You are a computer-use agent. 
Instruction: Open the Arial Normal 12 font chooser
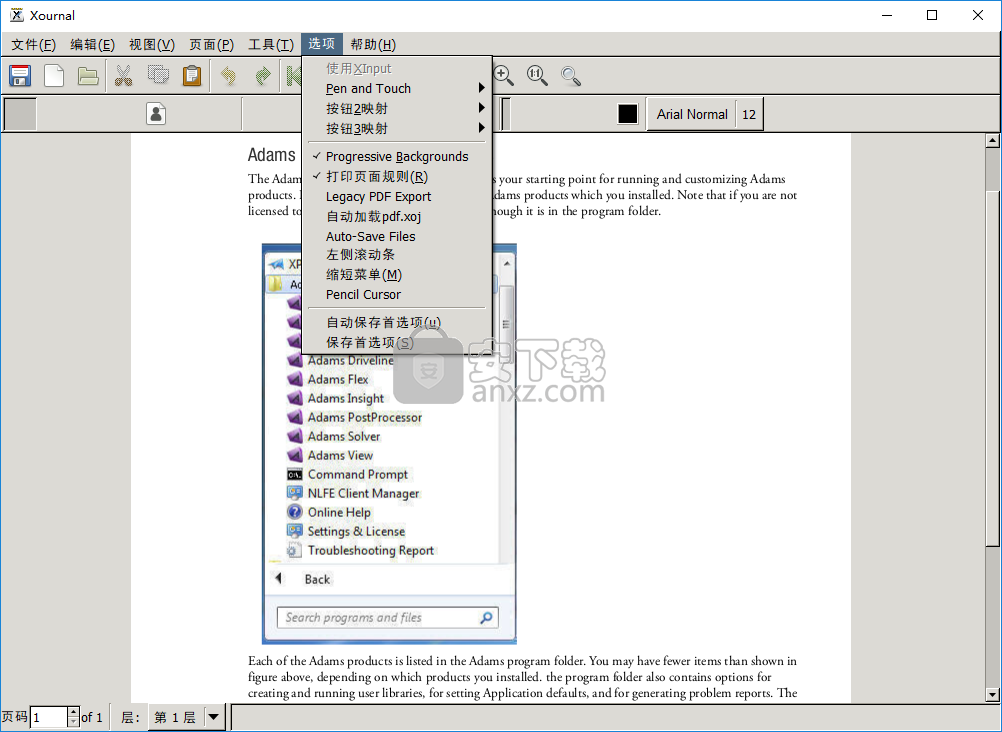pyautogui.click(x=705, y=114)
